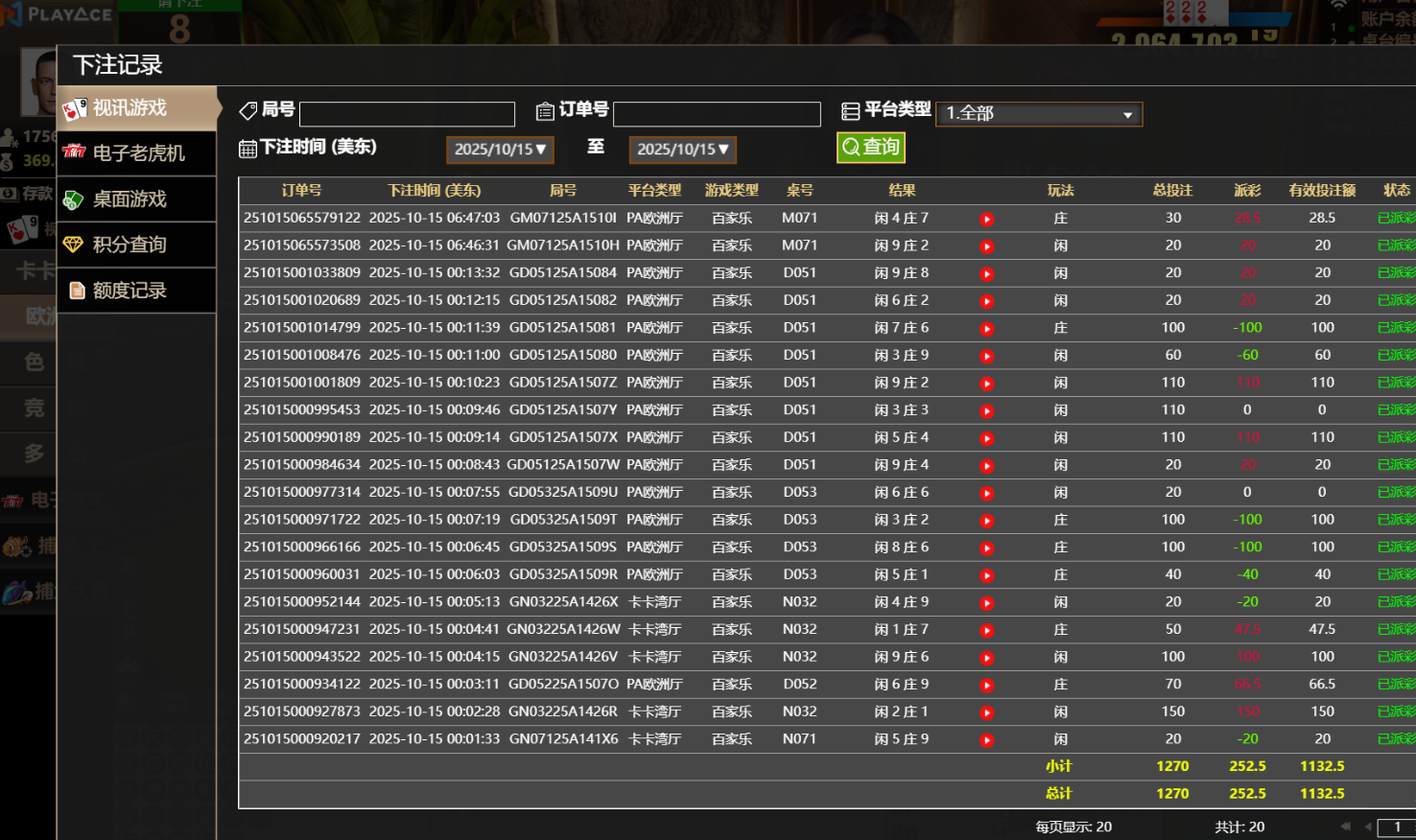The image size is (1416, 840).
Task: Click replay icon for order 251015000920217
Action: click(x=986, y=740)
